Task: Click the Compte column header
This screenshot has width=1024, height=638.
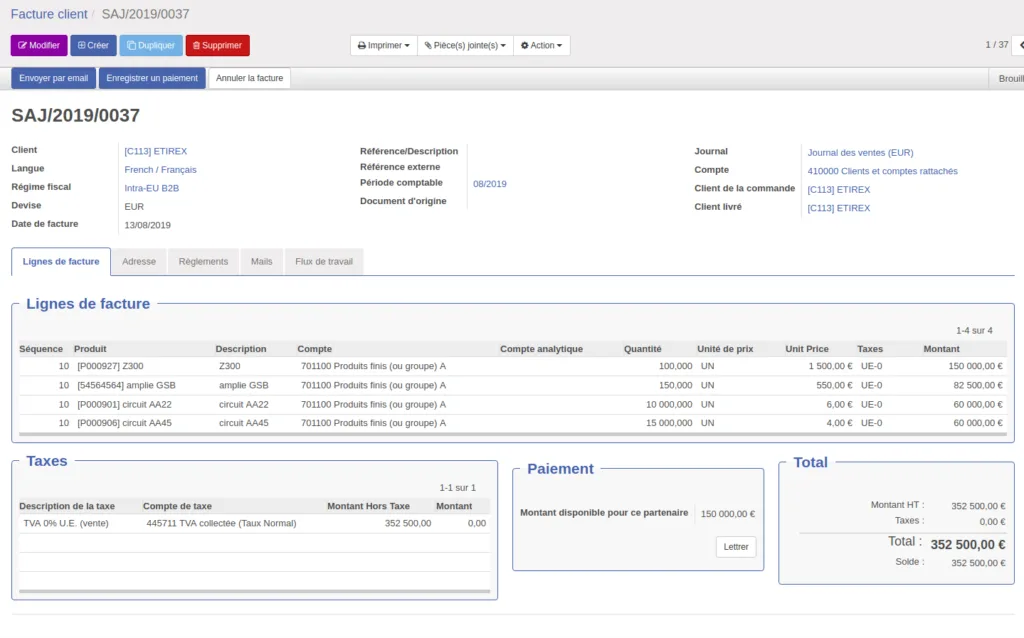Action: click(x=314, y=349)
